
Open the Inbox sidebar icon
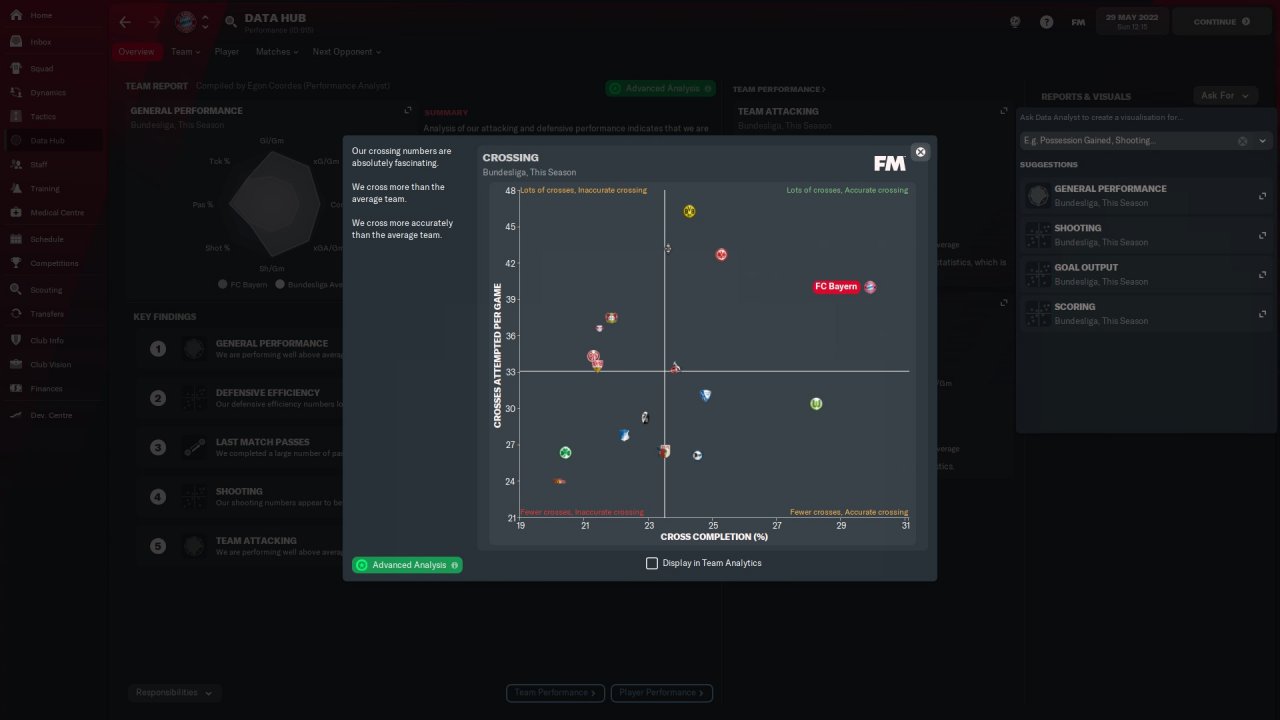(17, 42)
